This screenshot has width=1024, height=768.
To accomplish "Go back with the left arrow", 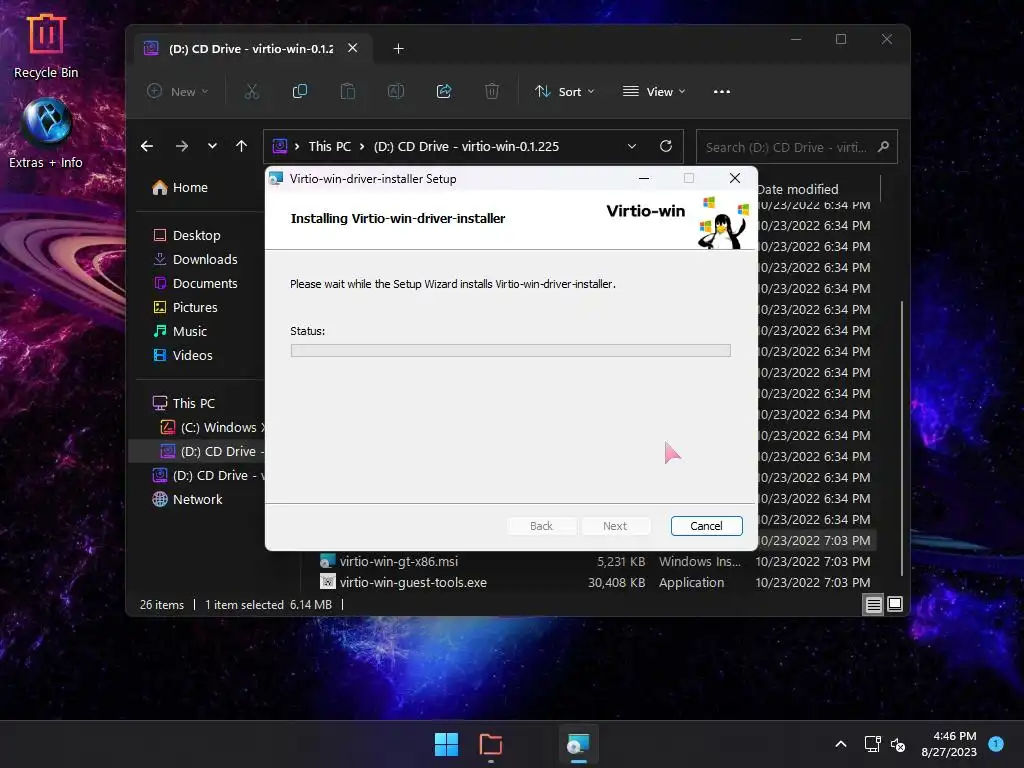I will coord(147,146).
